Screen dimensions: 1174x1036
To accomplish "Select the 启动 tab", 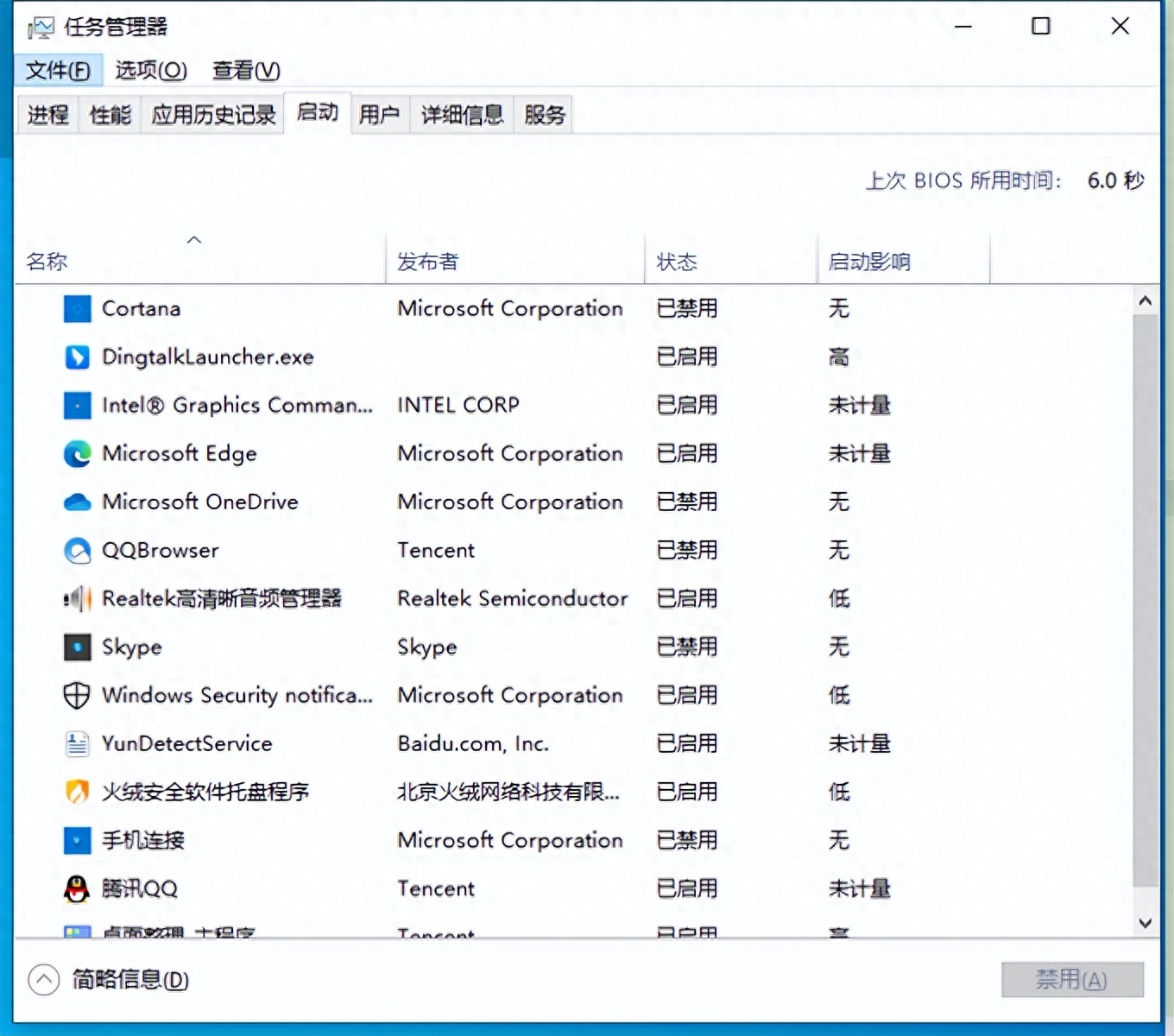I will pos(318,112).
